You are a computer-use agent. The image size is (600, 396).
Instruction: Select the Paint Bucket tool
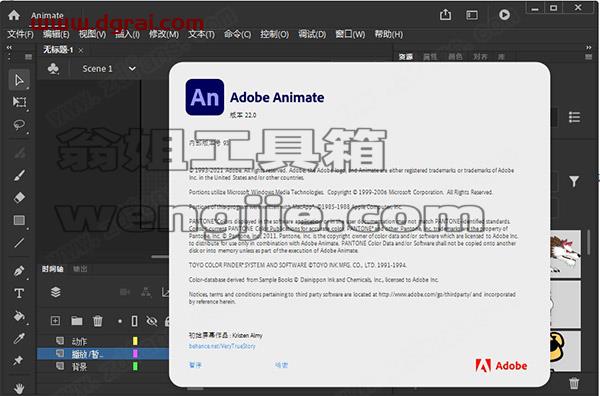(19, 316)
